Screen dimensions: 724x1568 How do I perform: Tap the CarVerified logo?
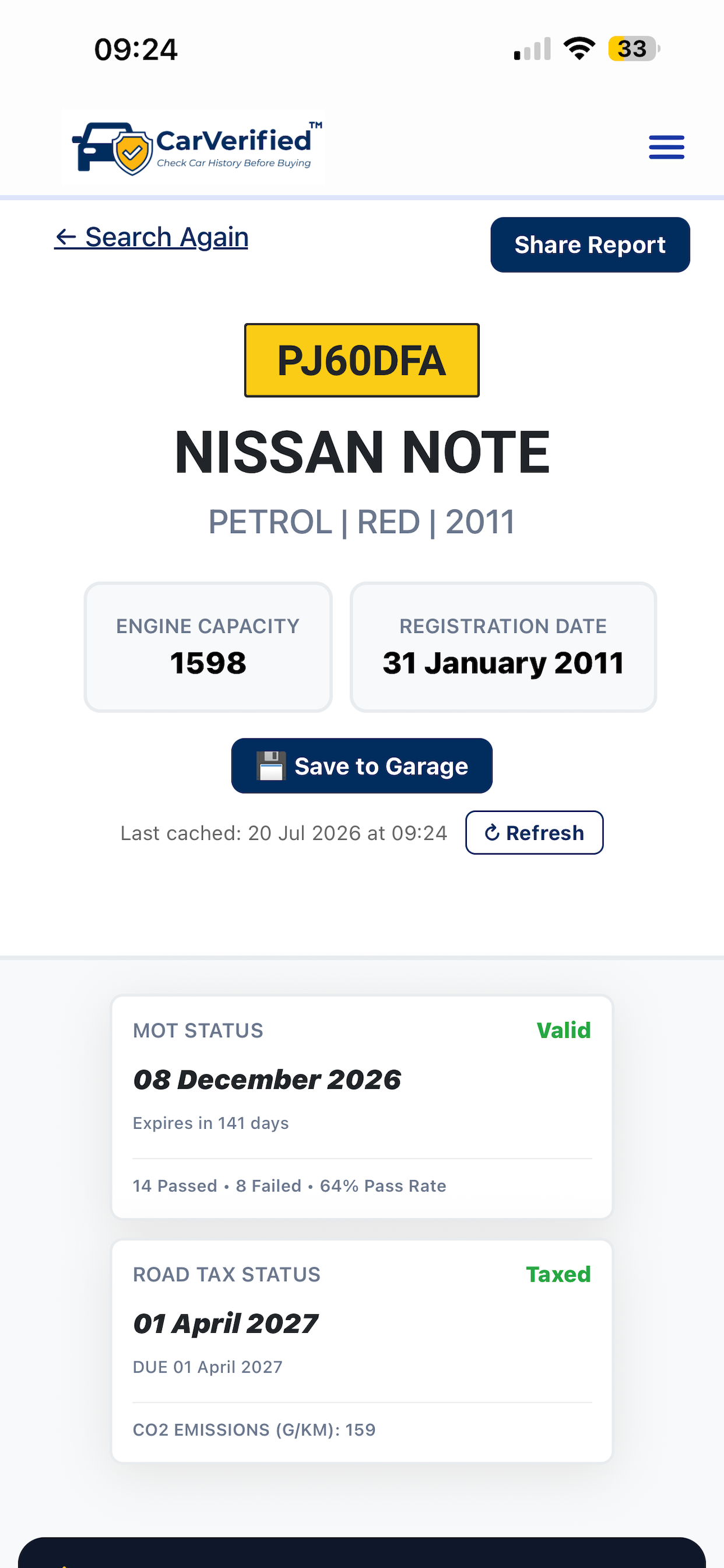(194, 148)
